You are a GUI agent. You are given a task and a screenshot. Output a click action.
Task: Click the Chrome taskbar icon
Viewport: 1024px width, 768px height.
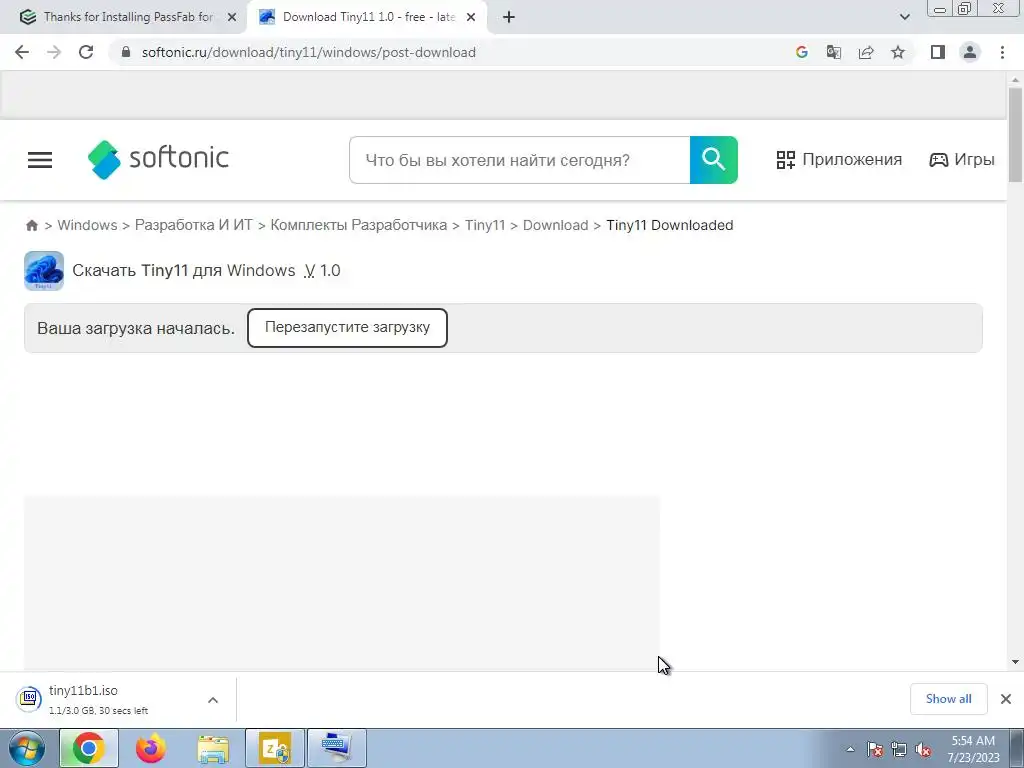point(89,748)
